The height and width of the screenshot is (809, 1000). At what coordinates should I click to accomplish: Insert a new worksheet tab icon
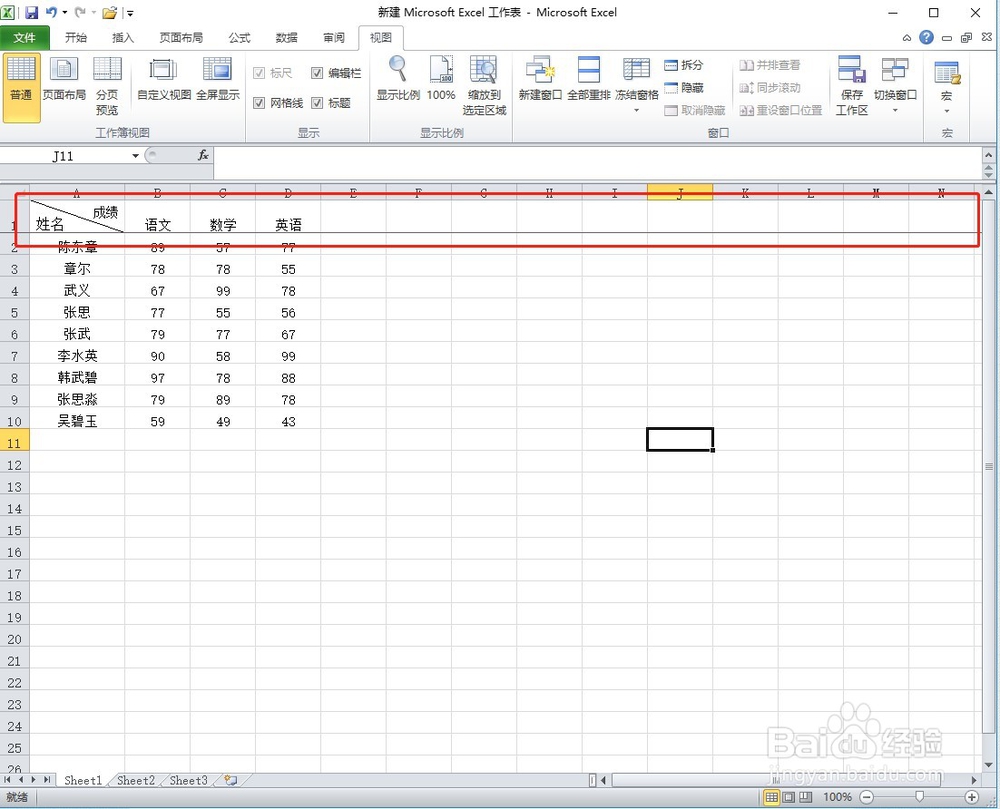click(231, 780)
